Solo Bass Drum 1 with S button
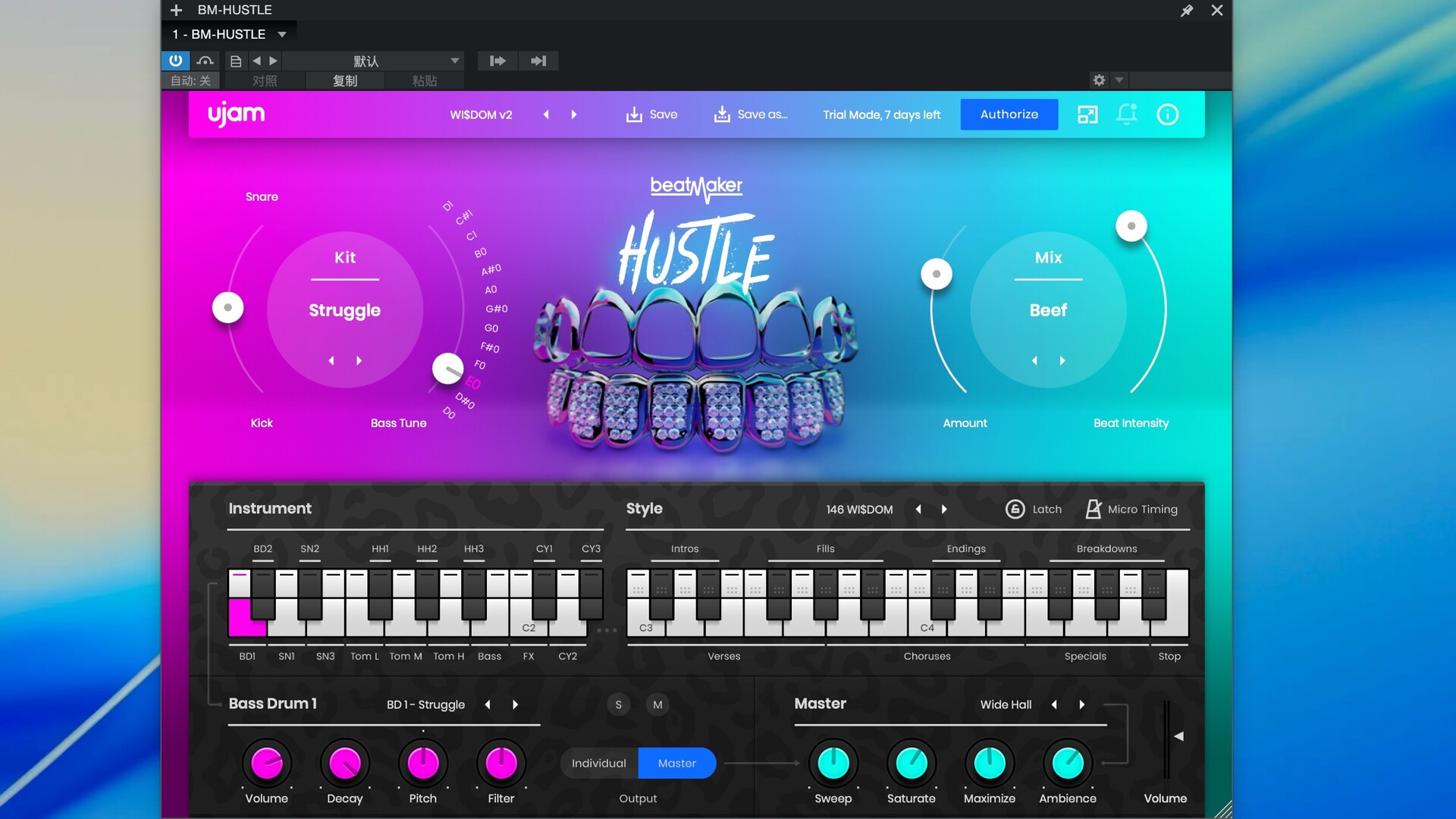This screenshot has height=819, width=1456. click(x=618, y=704)
